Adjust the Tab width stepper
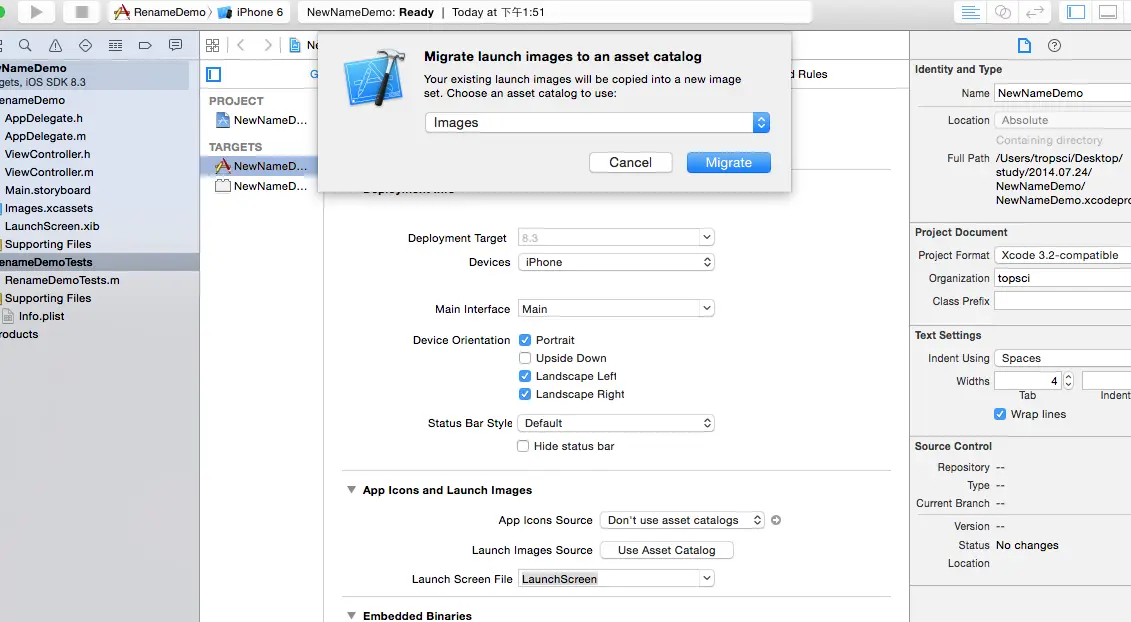Screen dimensions: 1131x622 coord(1068,381)
